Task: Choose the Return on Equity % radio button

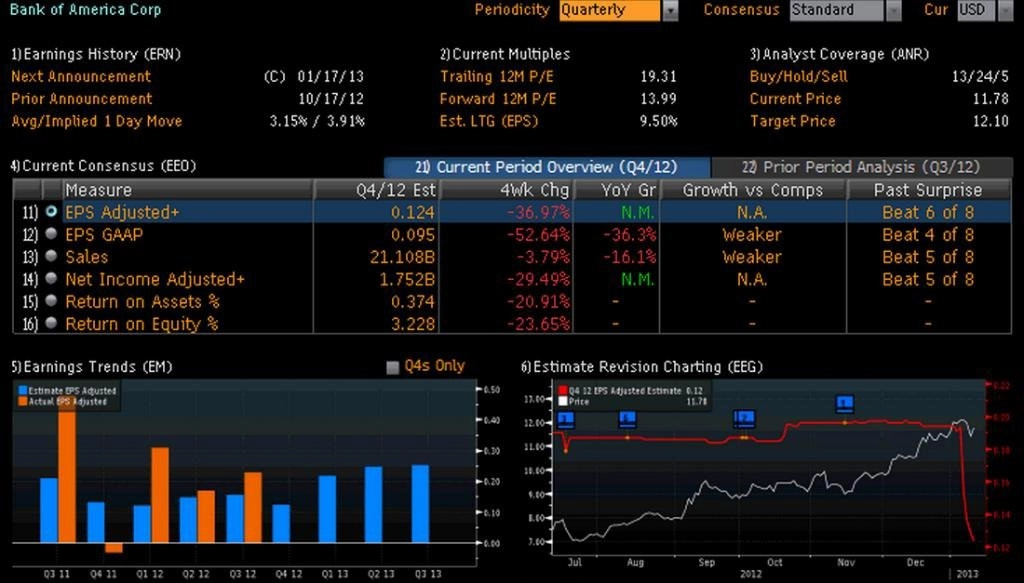Action: 51,323
